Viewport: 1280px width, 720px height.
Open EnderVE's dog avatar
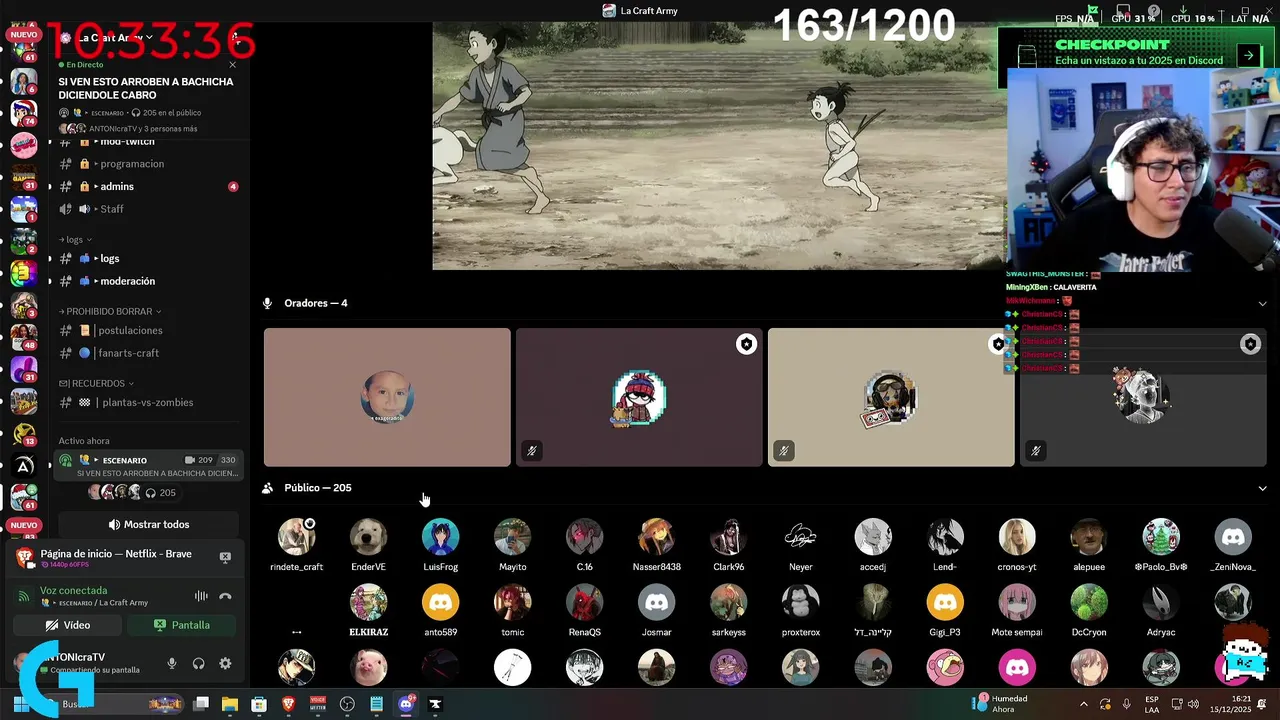click(368, 537)
